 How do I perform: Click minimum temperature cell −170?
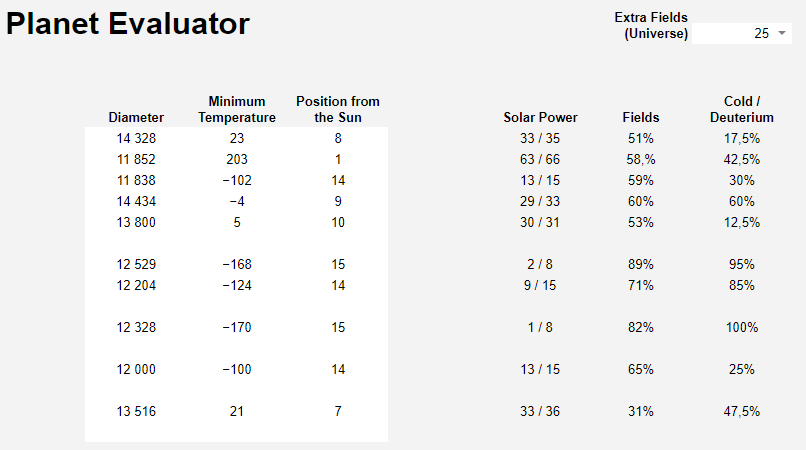[x=236, y=327]
